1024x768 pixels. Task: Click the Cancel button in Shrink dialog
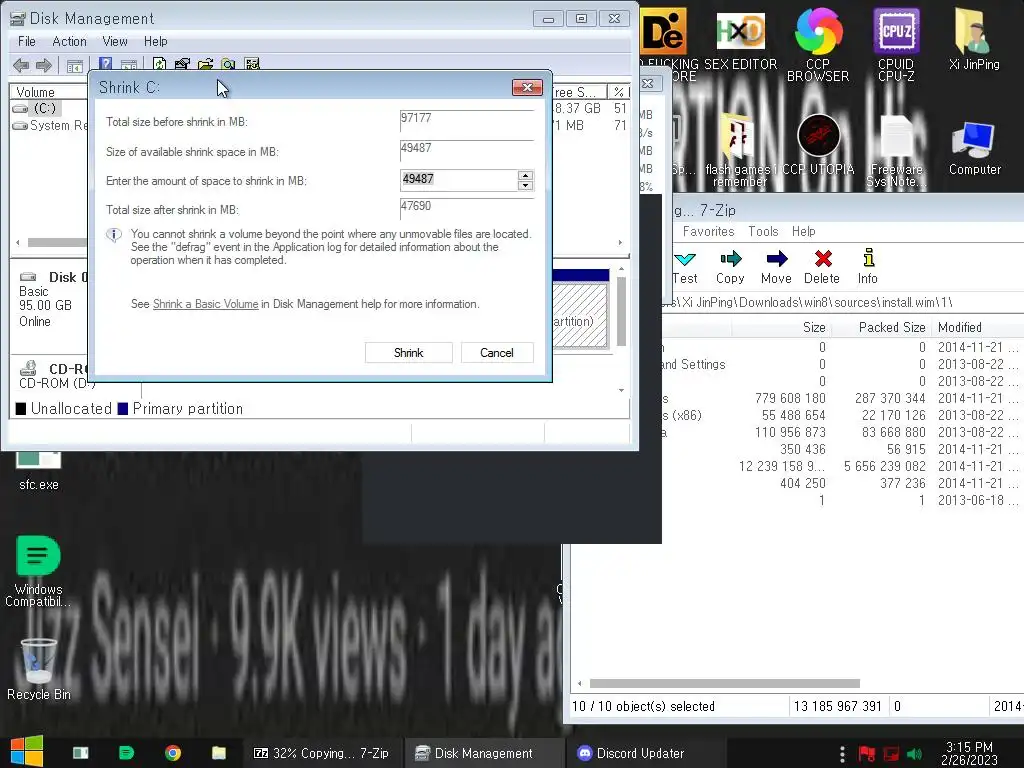pyautogui.click(x=497, y=353)
